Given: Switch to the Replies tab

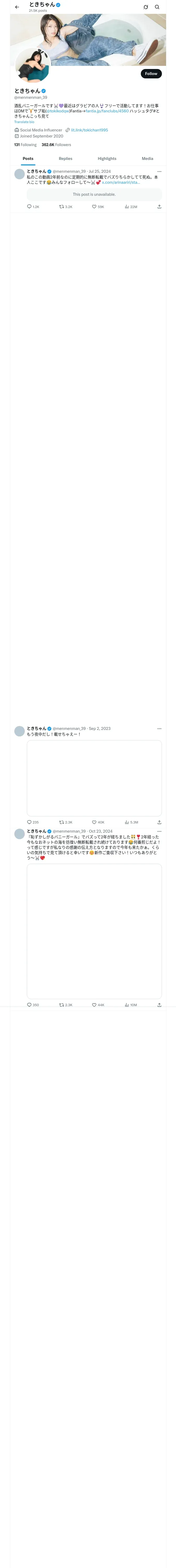Looking at the screenshot, I should coord(65,159).
